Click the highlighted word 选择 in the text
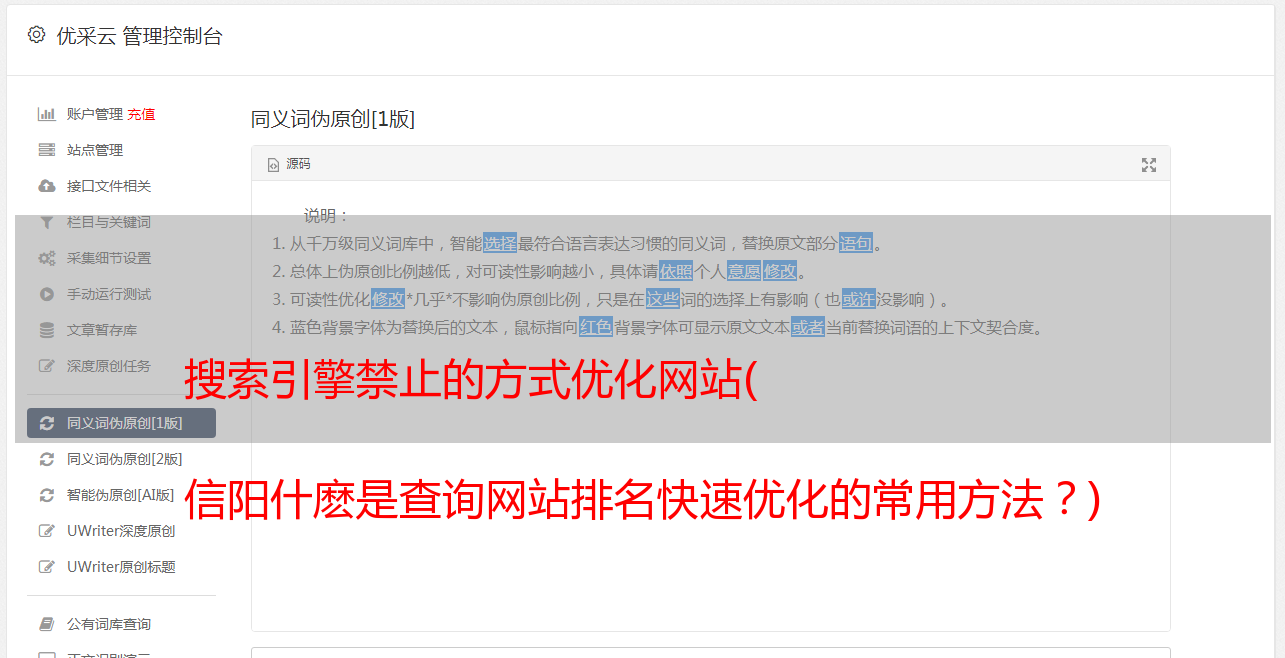1285x658 pixels. coord(500,243)
